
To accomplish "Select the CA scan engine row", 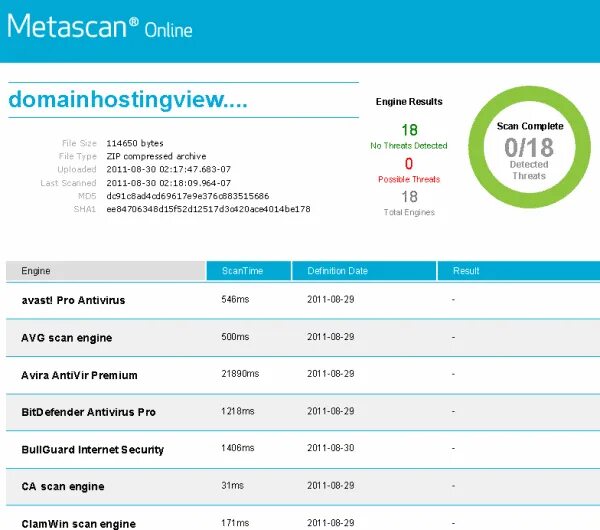I will tap(303, 486).
